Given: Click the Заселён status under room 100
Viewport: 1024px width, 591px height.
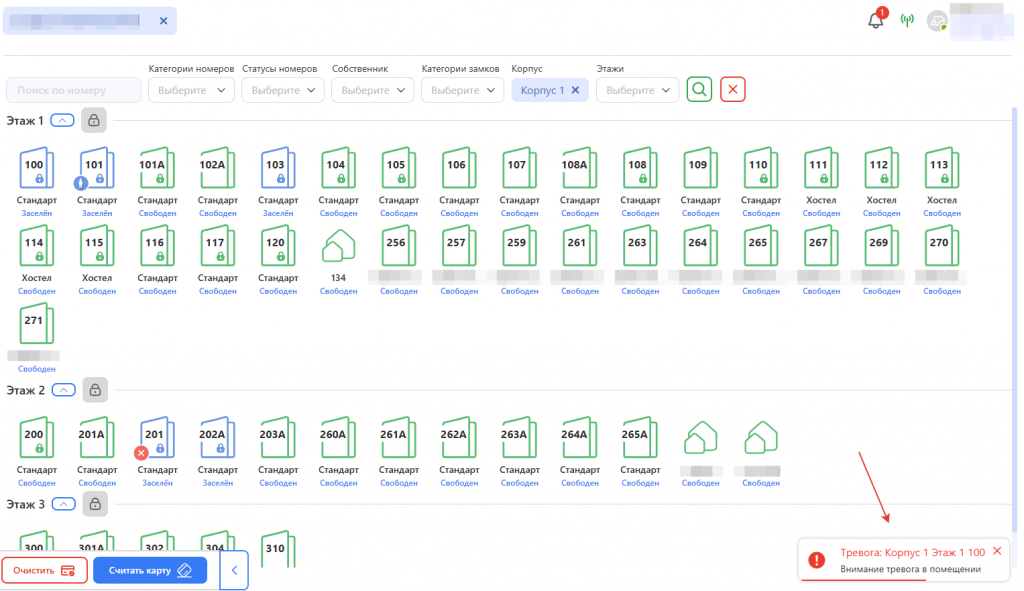Looking at the screenshot, I should point(37,214).
